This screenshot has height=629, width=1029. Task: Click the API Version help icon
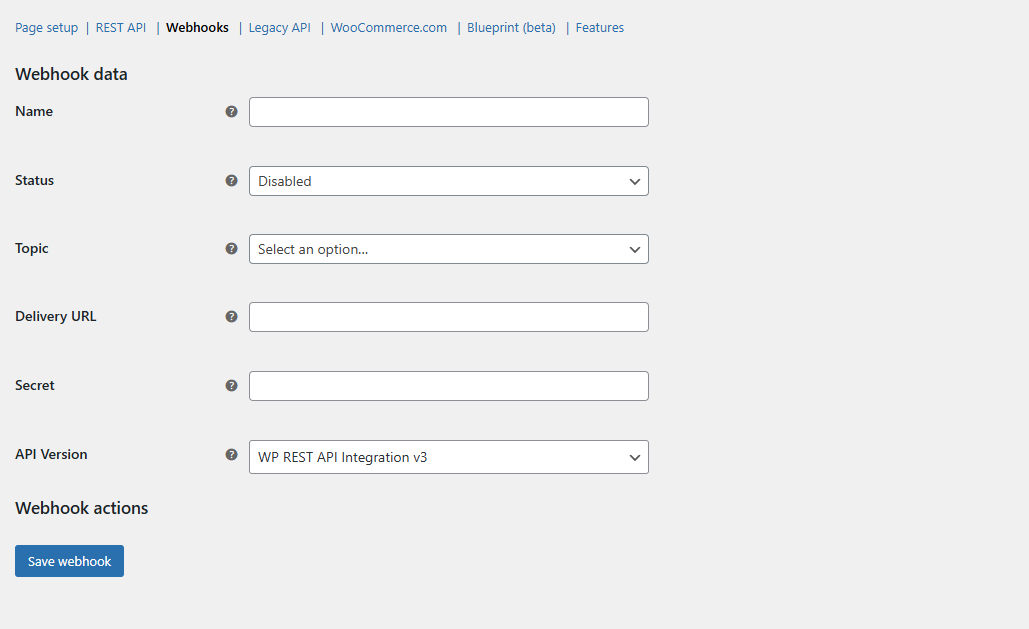pos(232,455)
